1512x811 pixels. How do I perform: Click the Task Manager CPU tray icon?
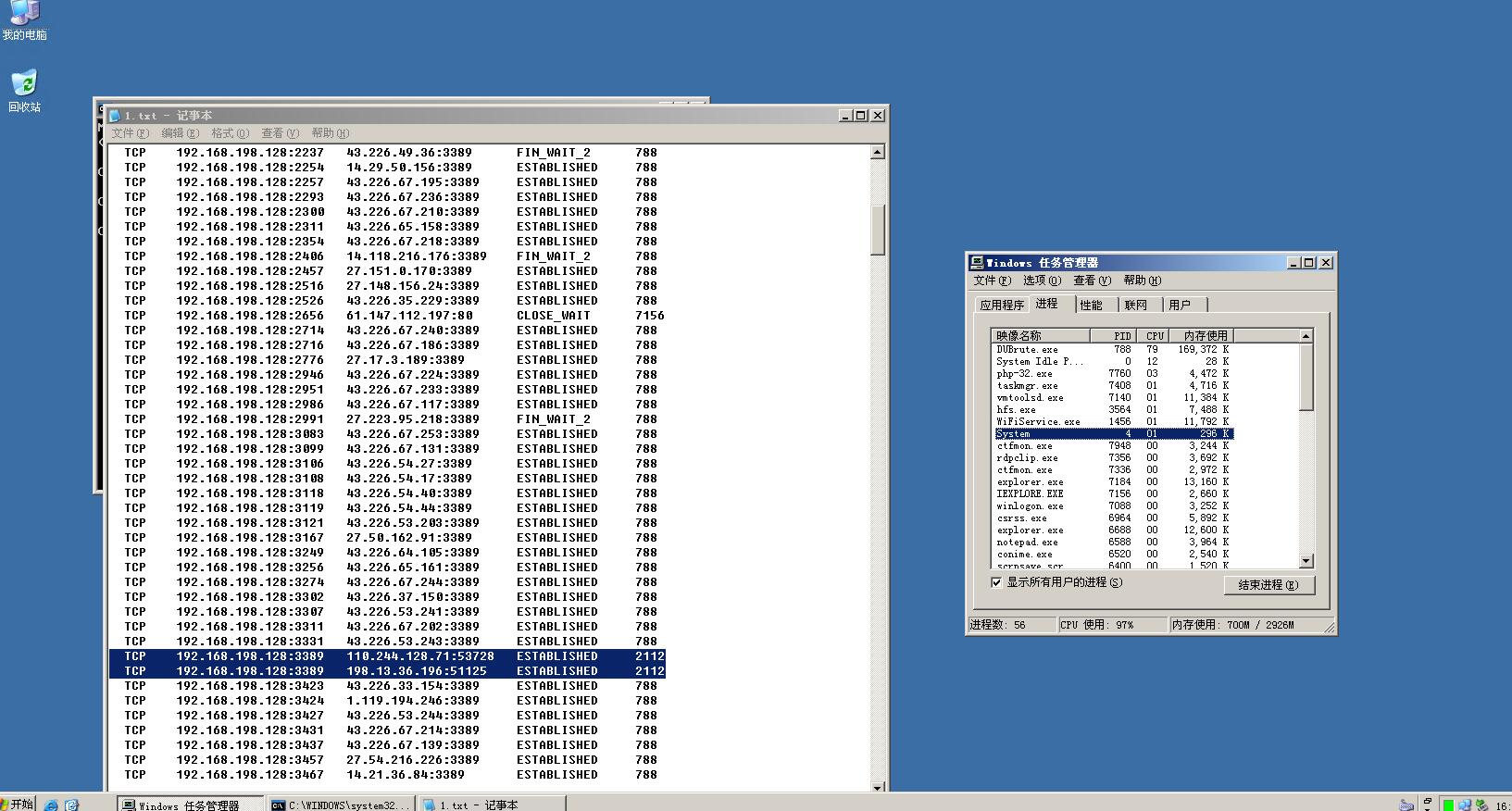coord(1448,805)
